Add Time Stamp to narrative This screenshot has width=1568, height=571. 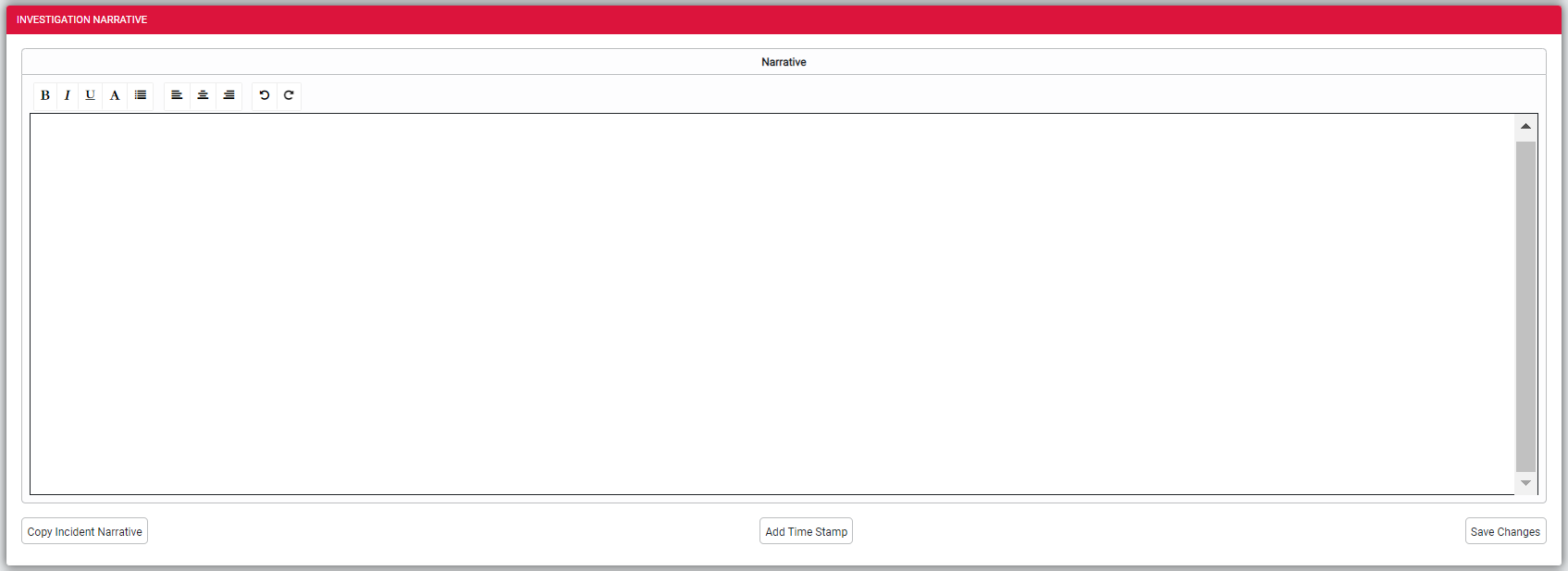coord(806,531)
